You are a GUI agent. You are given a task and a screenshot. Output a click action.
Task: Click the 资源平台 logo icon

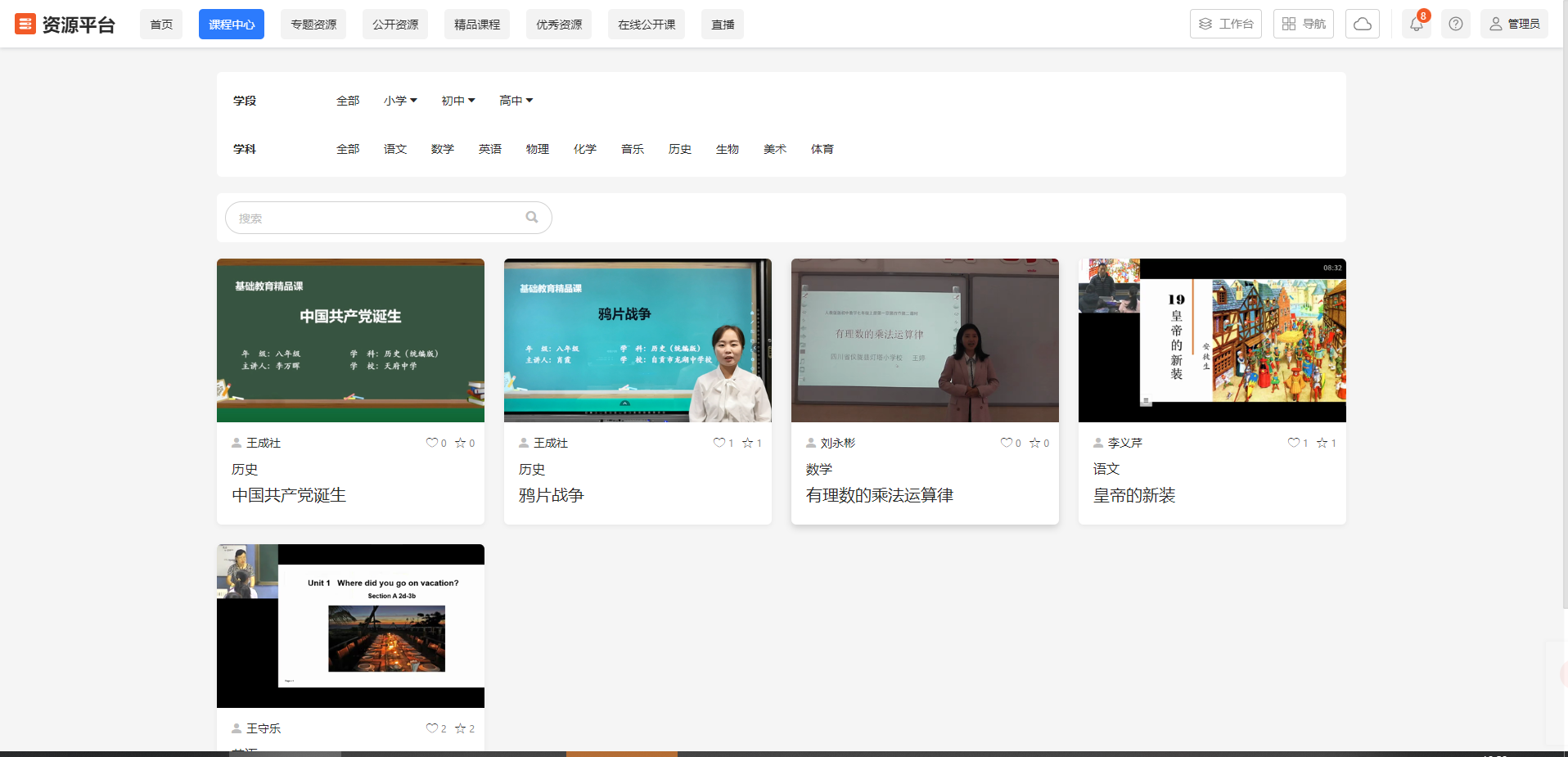coord(25,25)
